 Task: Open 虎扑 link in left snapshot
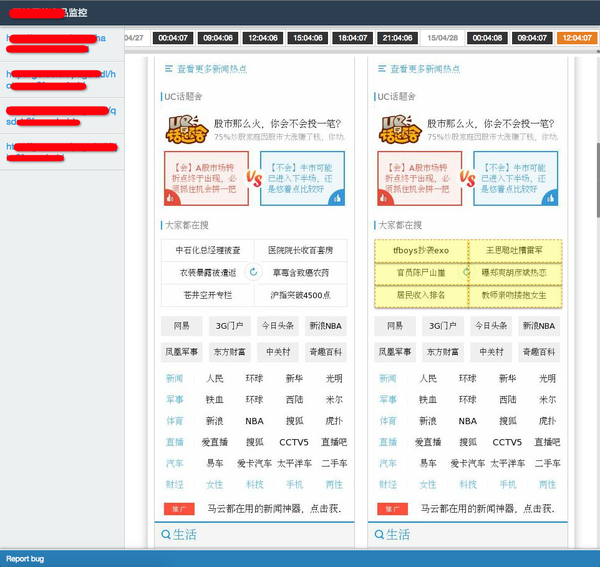(x=334, y=421)
